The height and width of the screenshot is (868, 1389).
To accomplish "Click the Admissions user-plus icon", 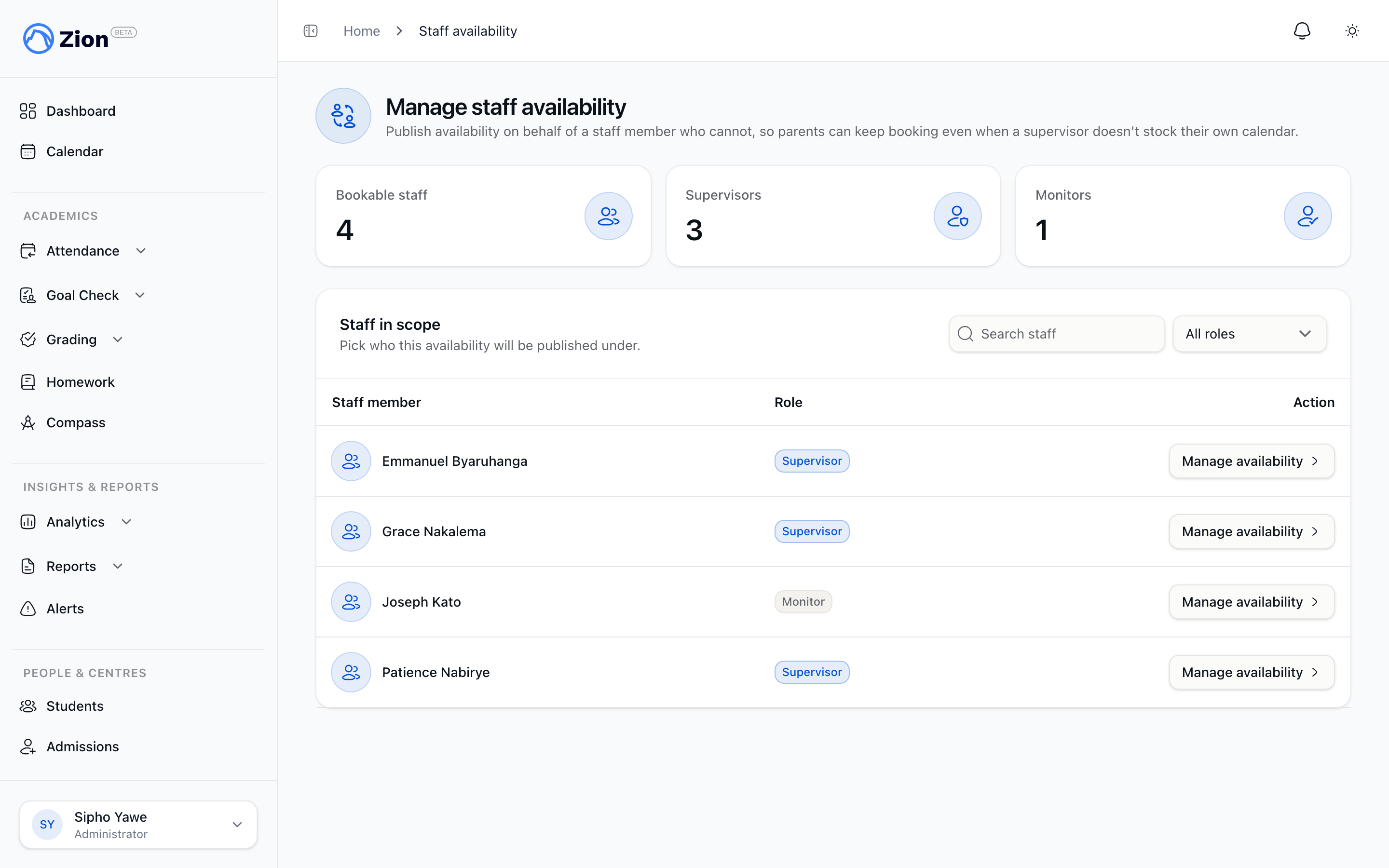I will click(28, 746).
